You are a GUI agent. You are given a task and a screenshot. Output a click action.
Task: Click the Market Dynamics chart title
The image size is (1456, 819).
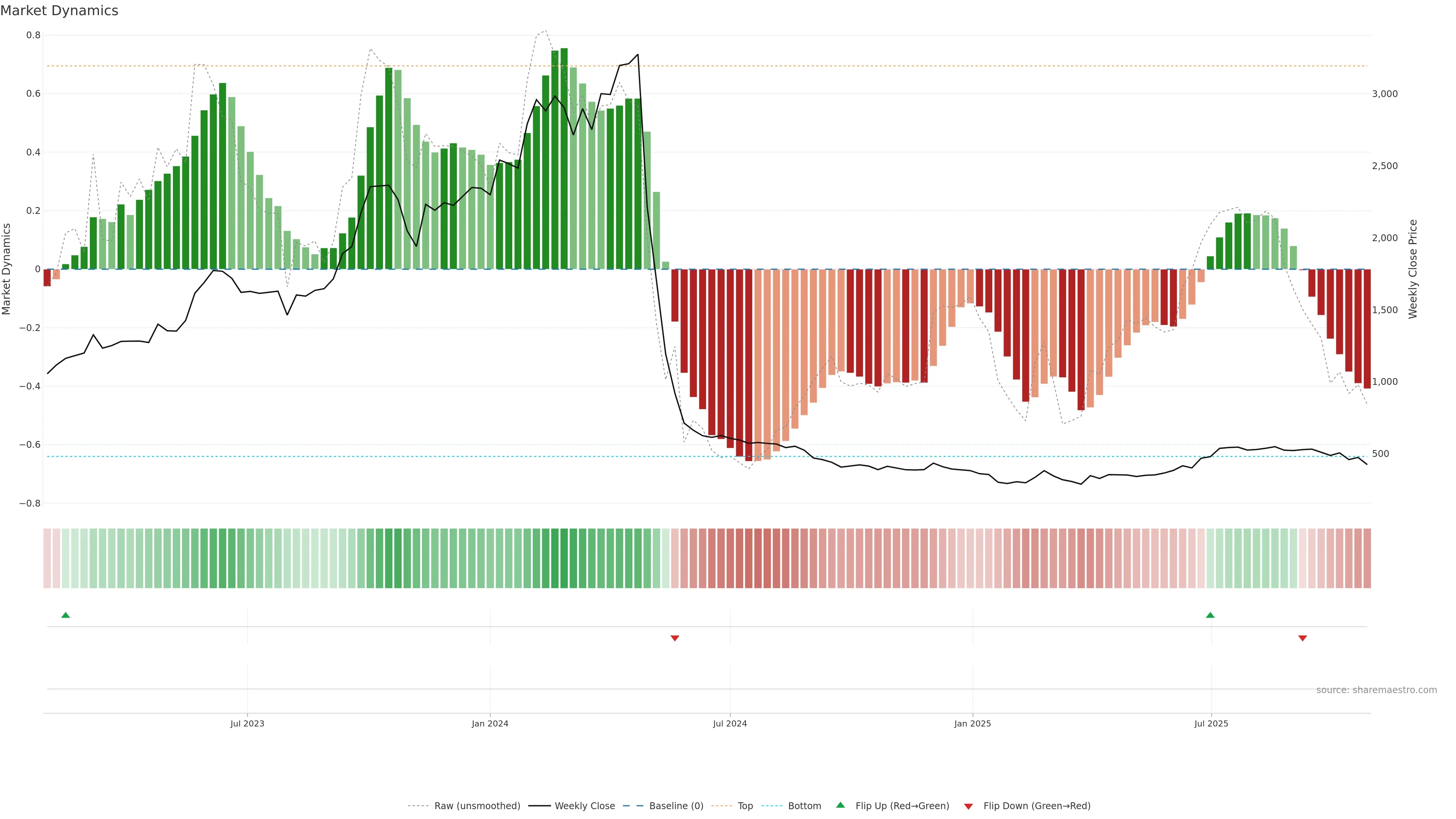point(60,11)
